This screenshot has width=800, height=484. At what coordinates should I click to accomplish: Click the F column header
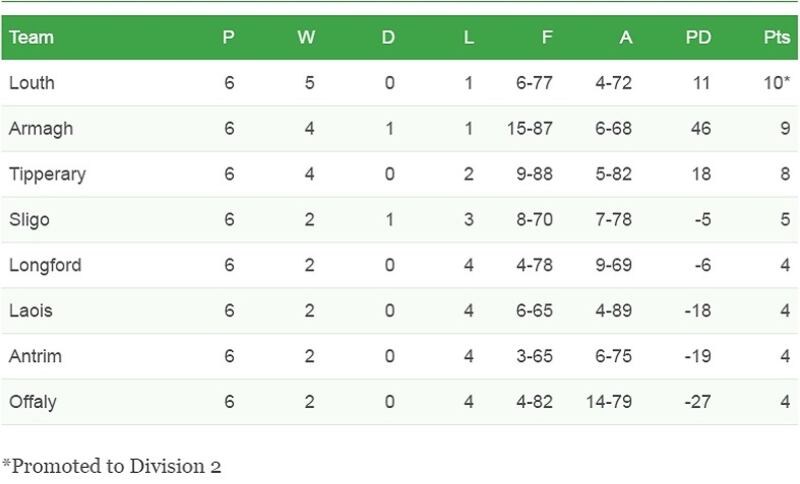pyautogui.click(x=546, y=38)
